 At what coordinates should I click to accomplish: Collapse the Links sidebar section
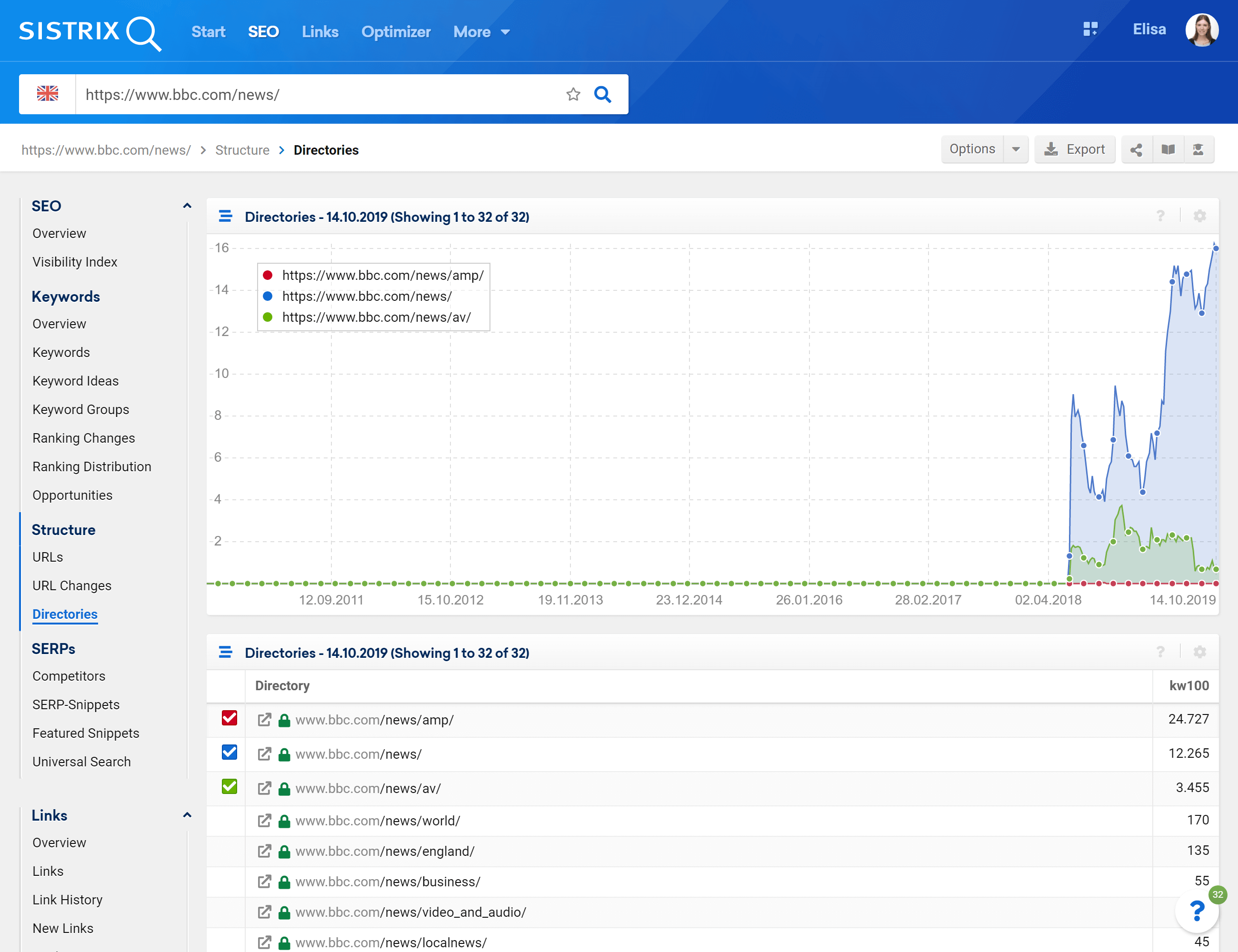[x=187, y=815]
